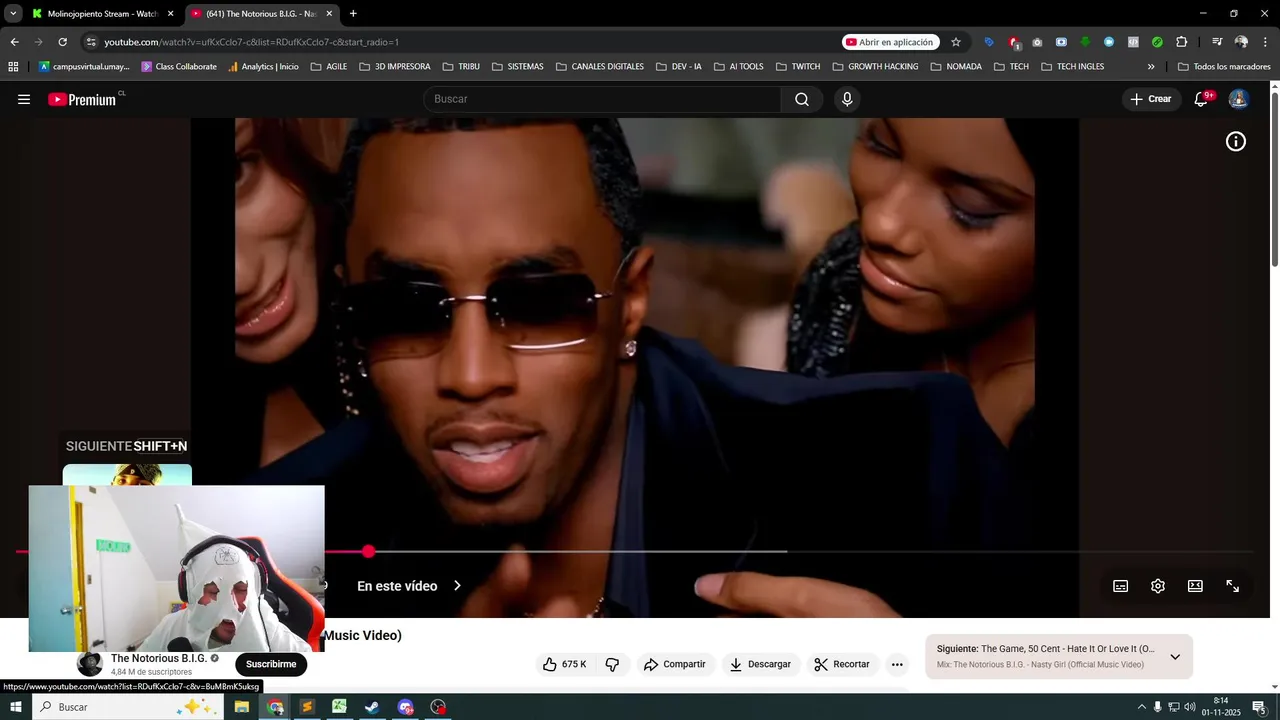Image resolution: width=1280 pixels, height=720 pixels.
Task: Show video info card icon
Action: click(x=1236, y=142)
